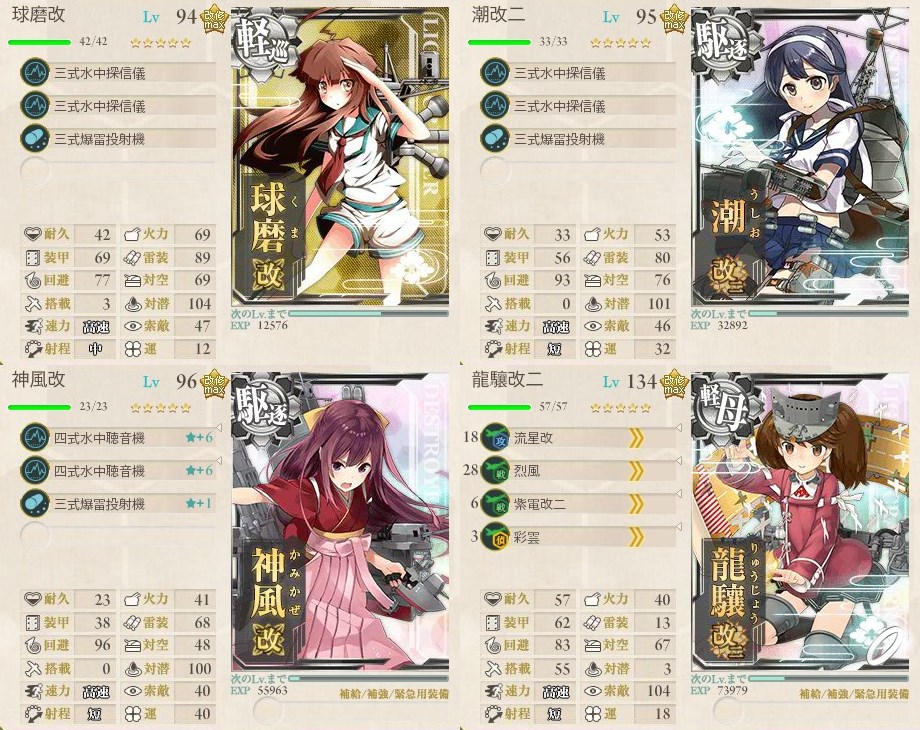920x730 pixels.
Task: Expand the 流星改 equipment slot arrow
Action: (x=637, y=438)
